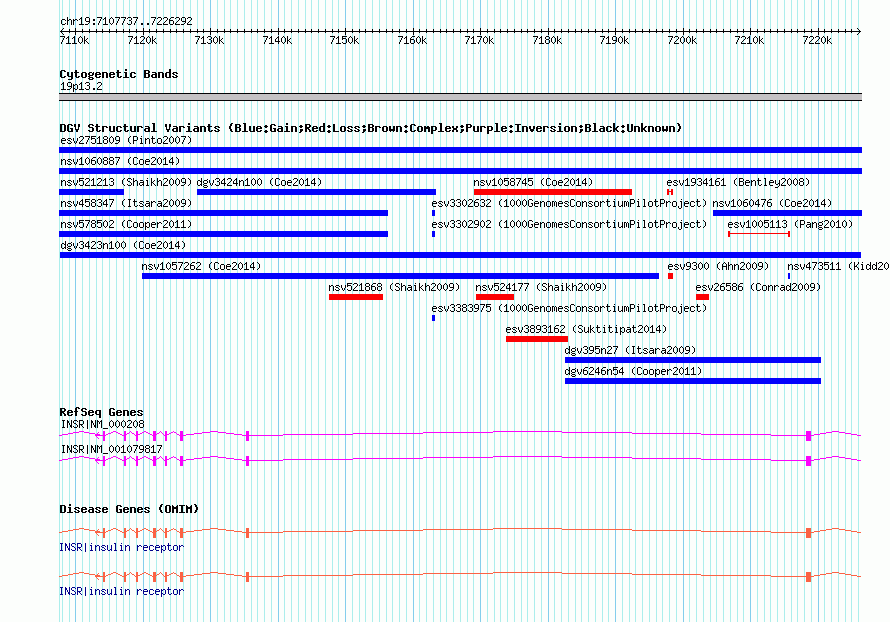Click the 7220k ruler position
This screenshot has width=890, height=622.
[x=817, y=40]
